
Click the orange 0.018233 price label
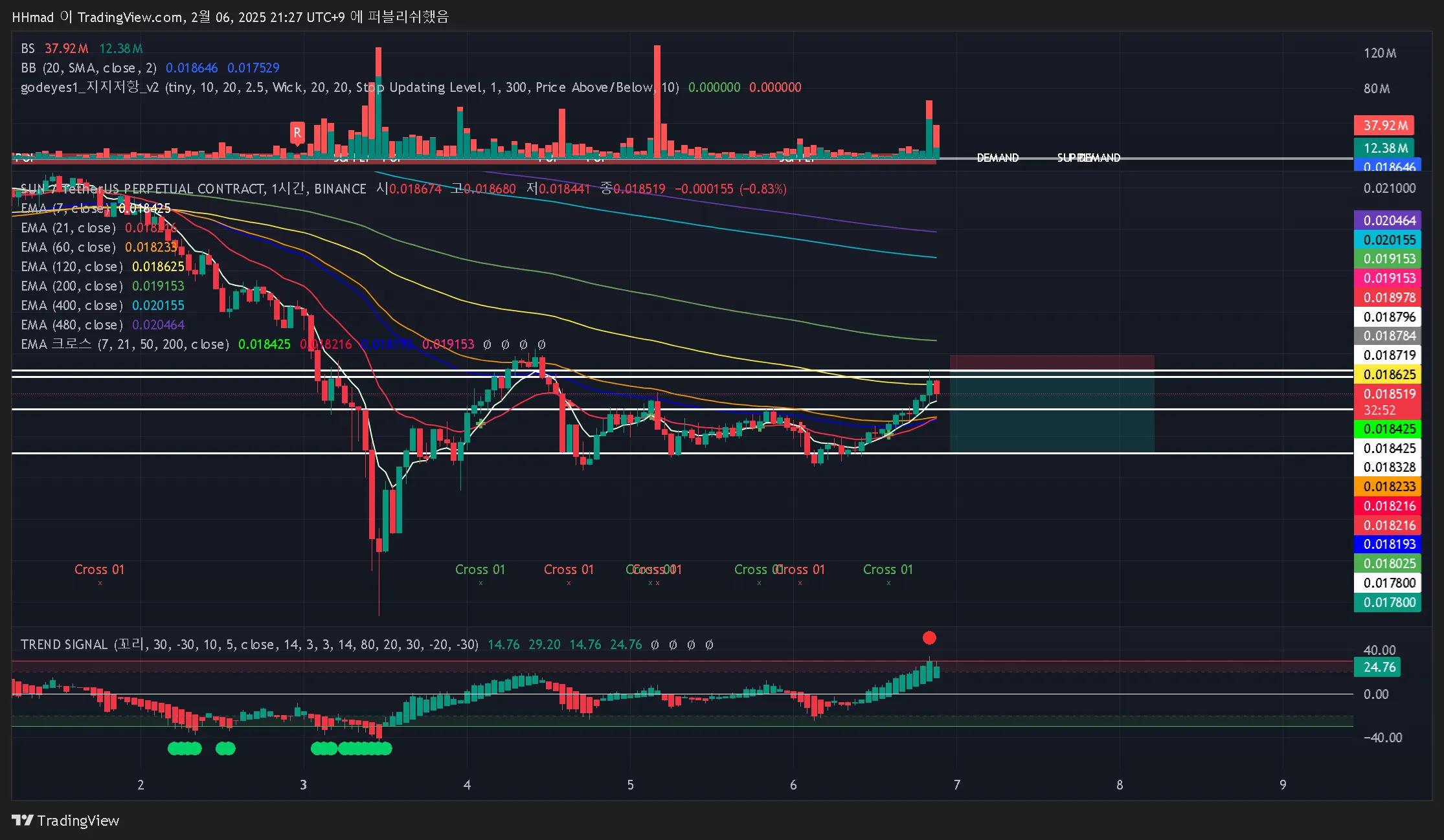pos(1388,487)
